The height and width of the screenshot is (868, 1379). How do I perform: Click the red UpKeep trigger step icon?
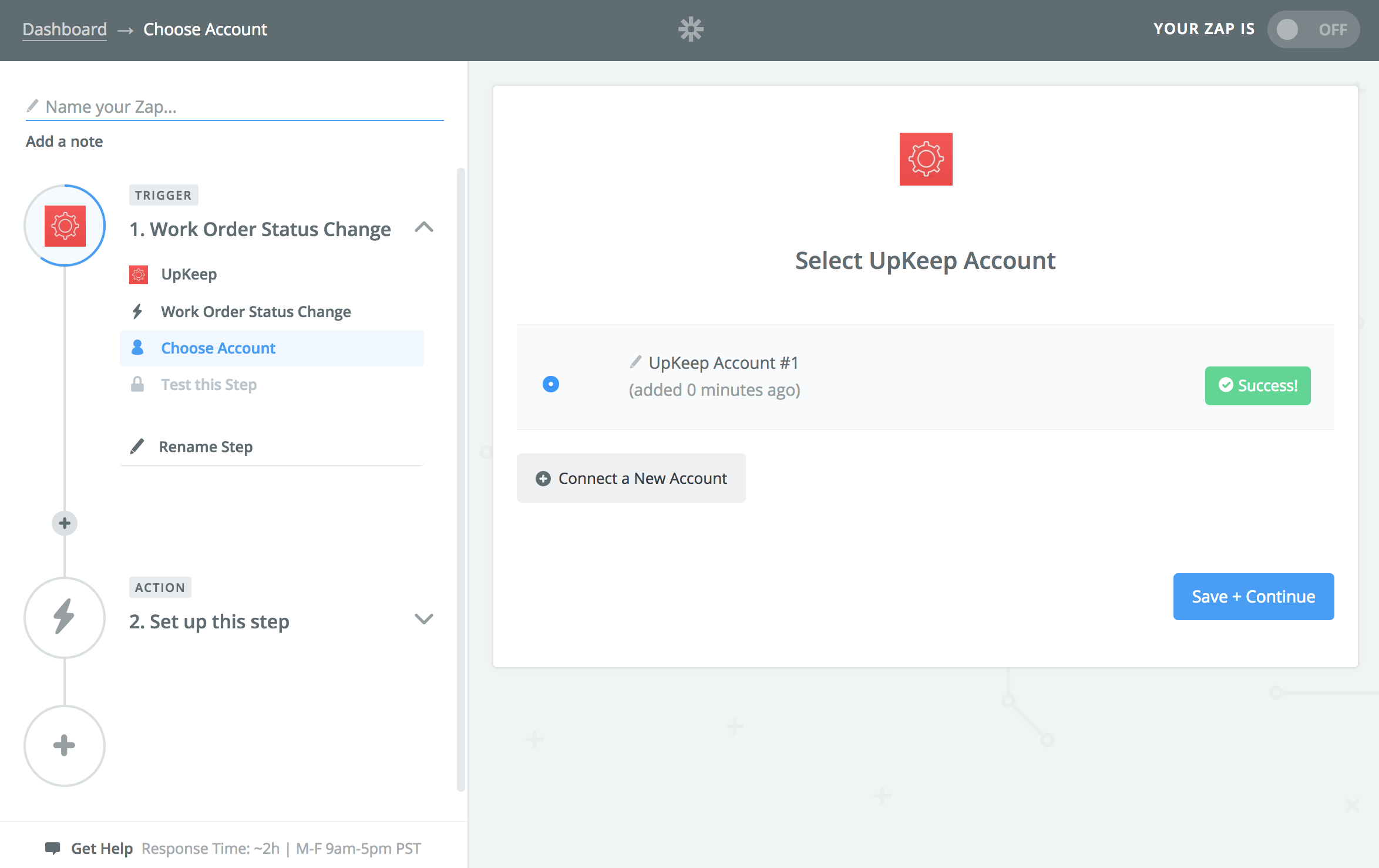(65, 226)
